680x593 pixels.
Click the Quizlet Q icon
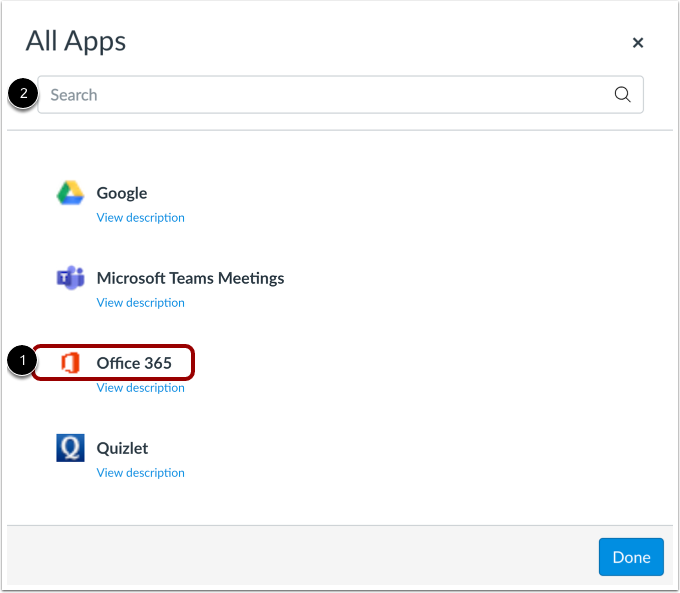pos(70,448)
